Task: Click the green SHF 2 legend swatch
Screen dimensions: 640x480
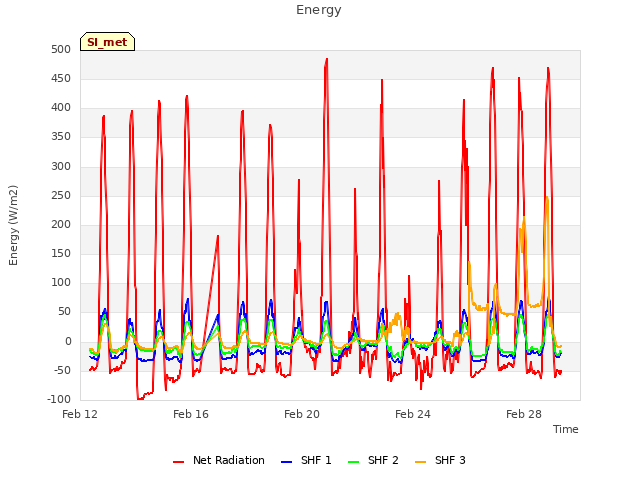Action: [353, 461]
